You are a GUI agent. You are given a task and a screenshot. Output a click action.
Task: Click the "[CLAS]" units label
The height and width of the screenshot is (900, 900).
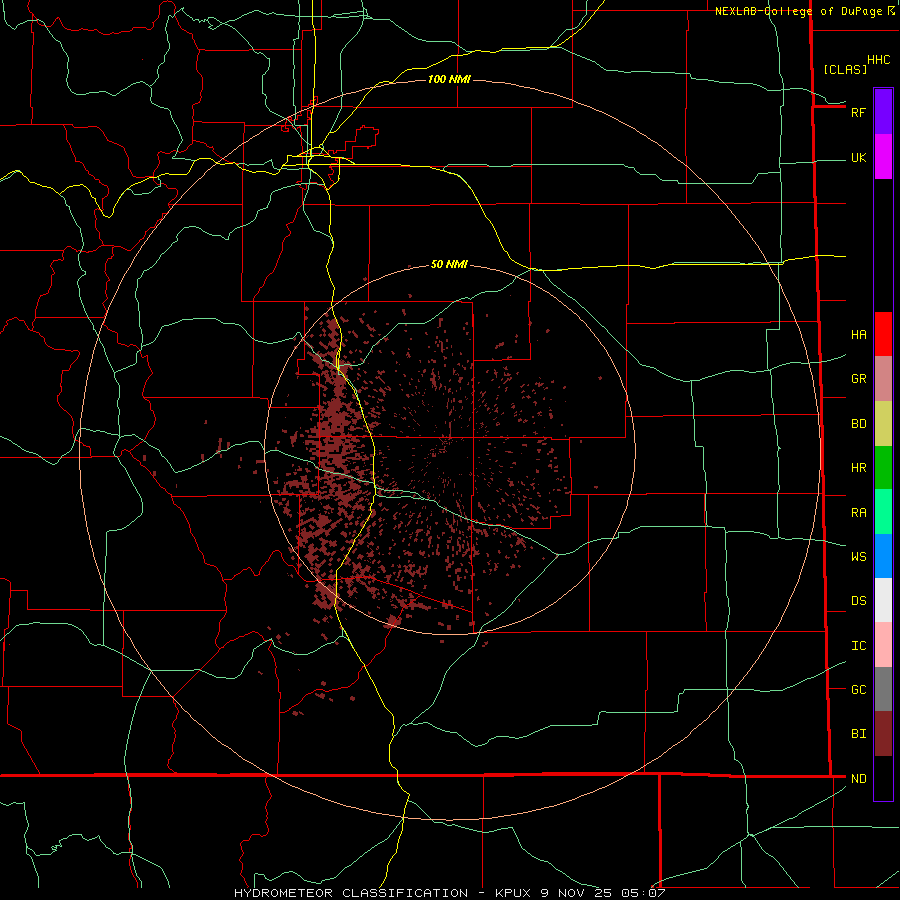tap(845, 69)
